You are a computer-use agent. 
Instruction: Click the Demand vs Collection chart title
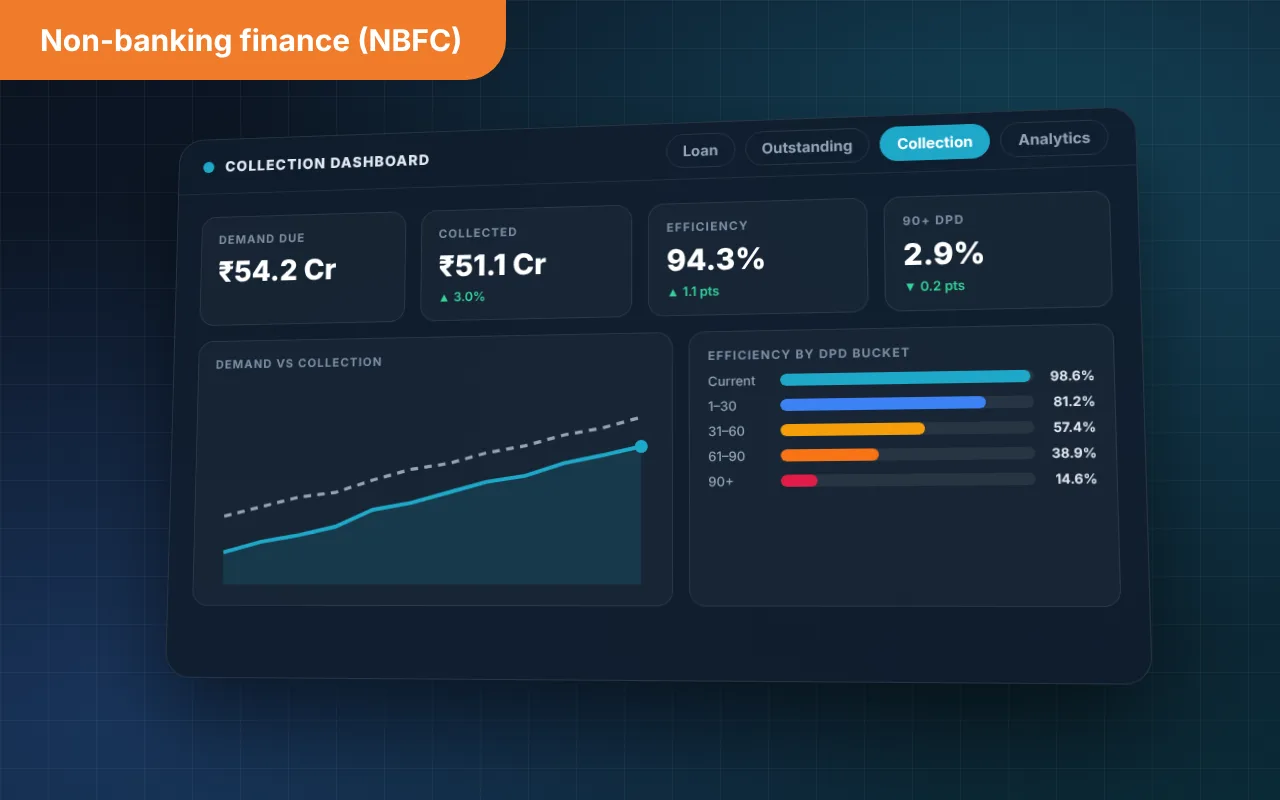[x=299, y=363]
